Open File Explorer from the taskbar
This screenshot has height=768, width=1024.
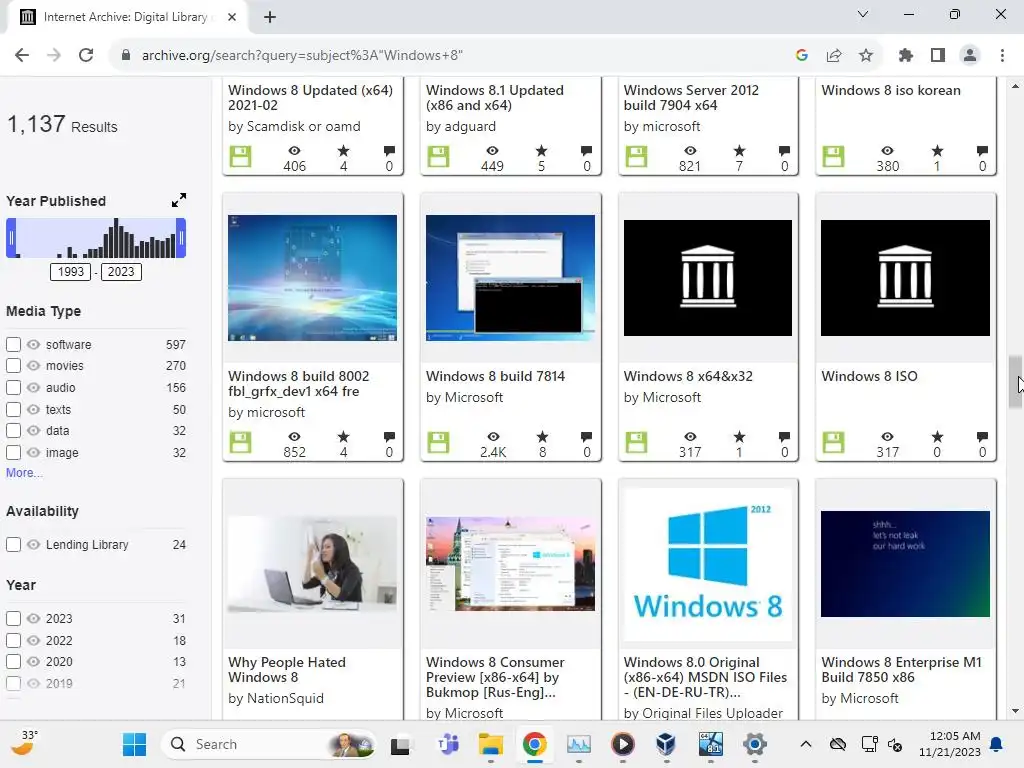click(490, 744)
